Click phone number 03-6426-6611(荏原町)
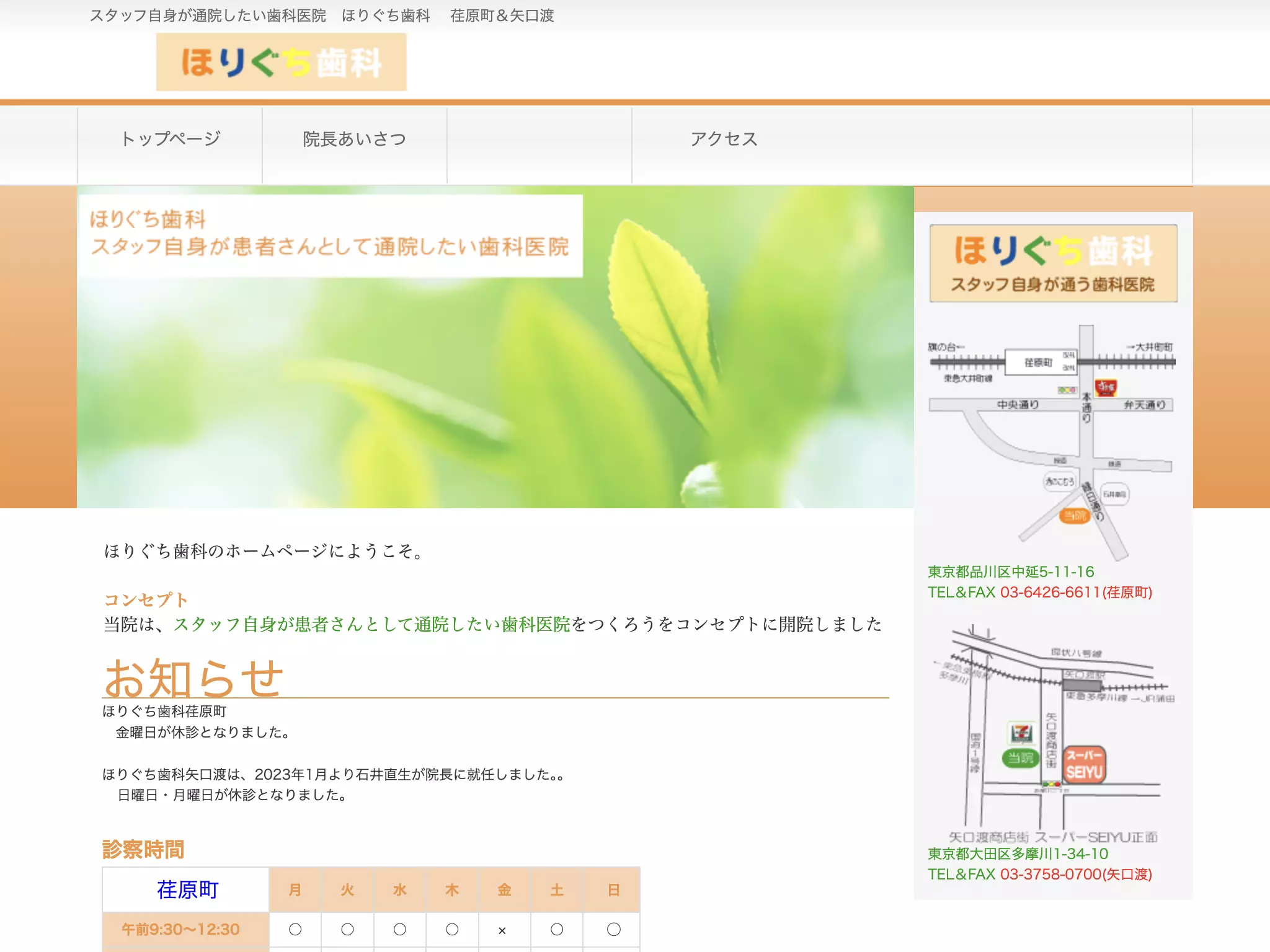 [1076, 593]
